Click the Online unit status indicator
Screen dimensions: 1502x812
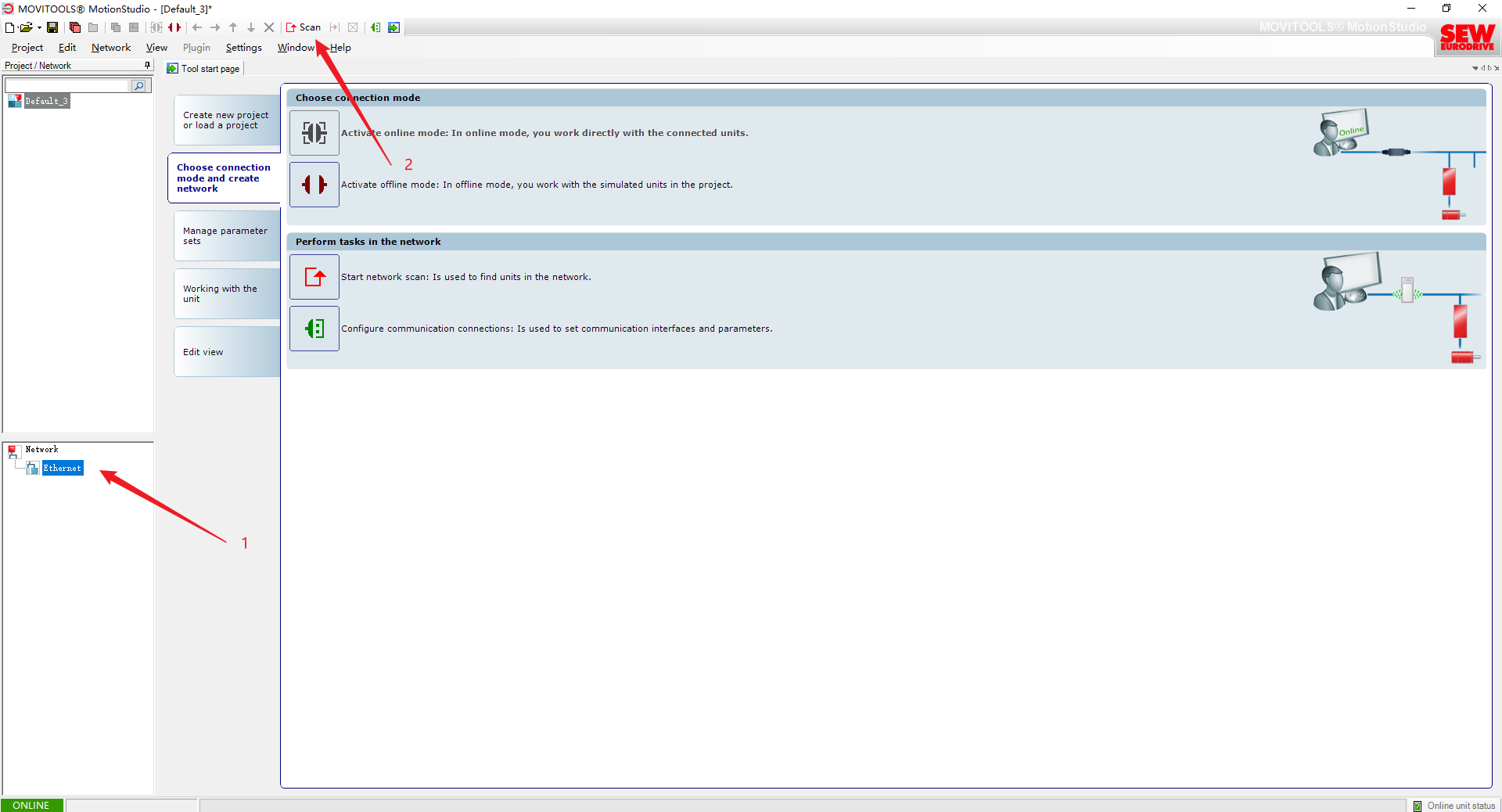[1453, 806]
